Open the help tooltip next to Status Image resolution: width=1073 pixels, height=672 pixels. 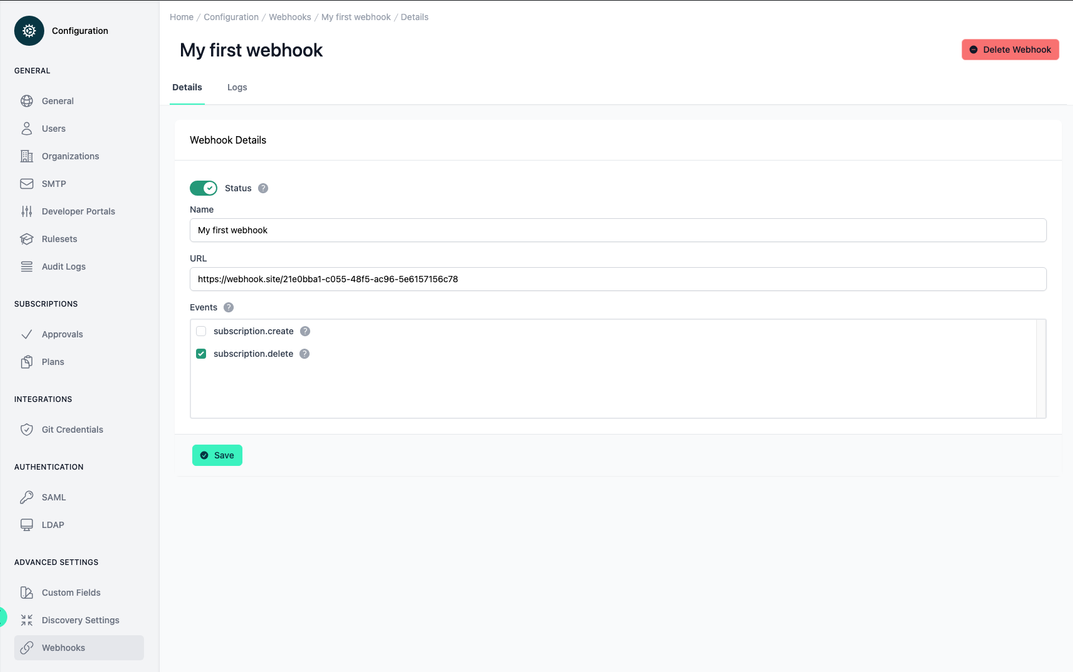pyautogui.click(x=262, y=188)
